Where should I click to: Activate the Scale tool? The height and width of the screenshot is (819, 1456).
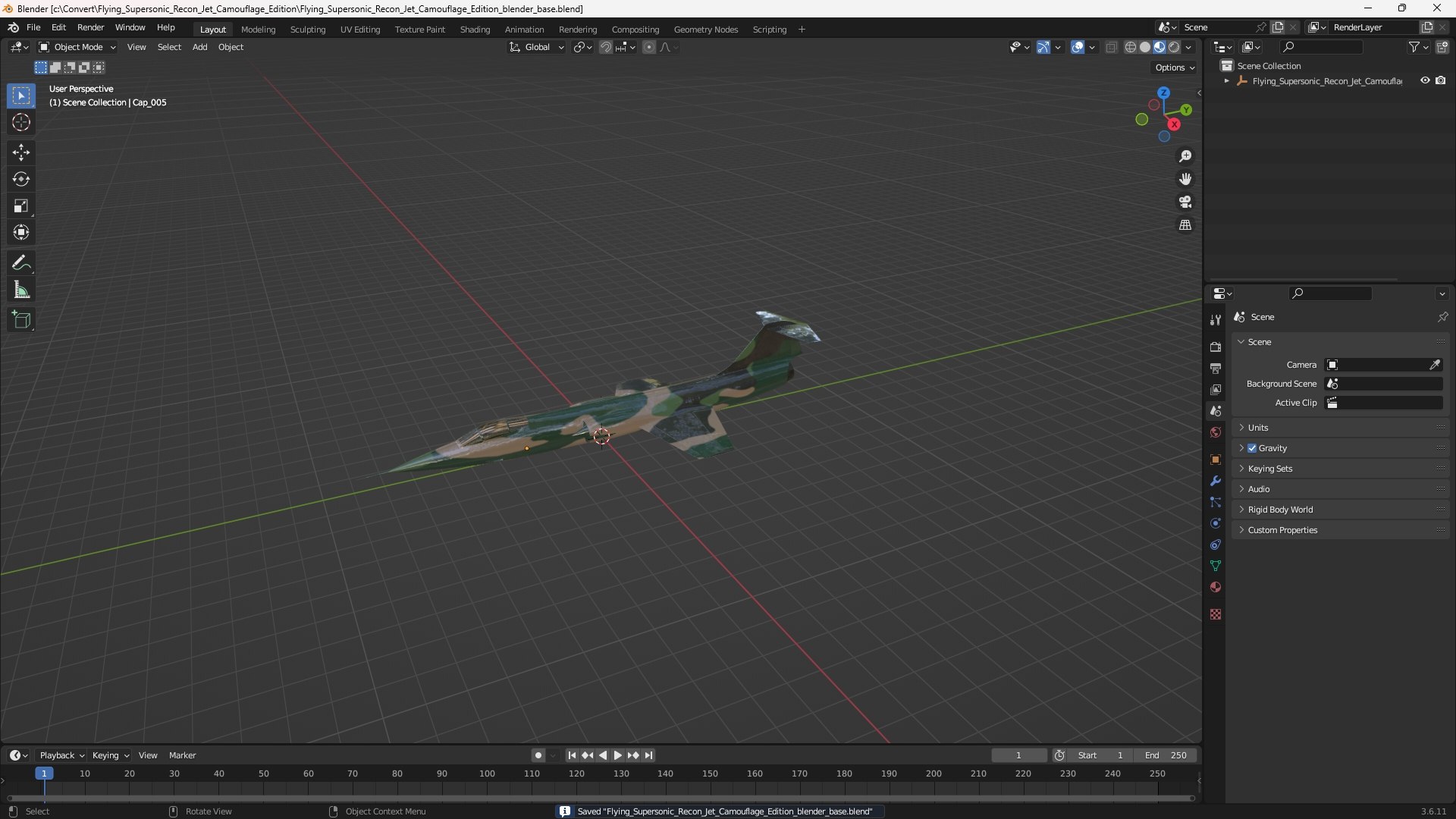(21, 206)
